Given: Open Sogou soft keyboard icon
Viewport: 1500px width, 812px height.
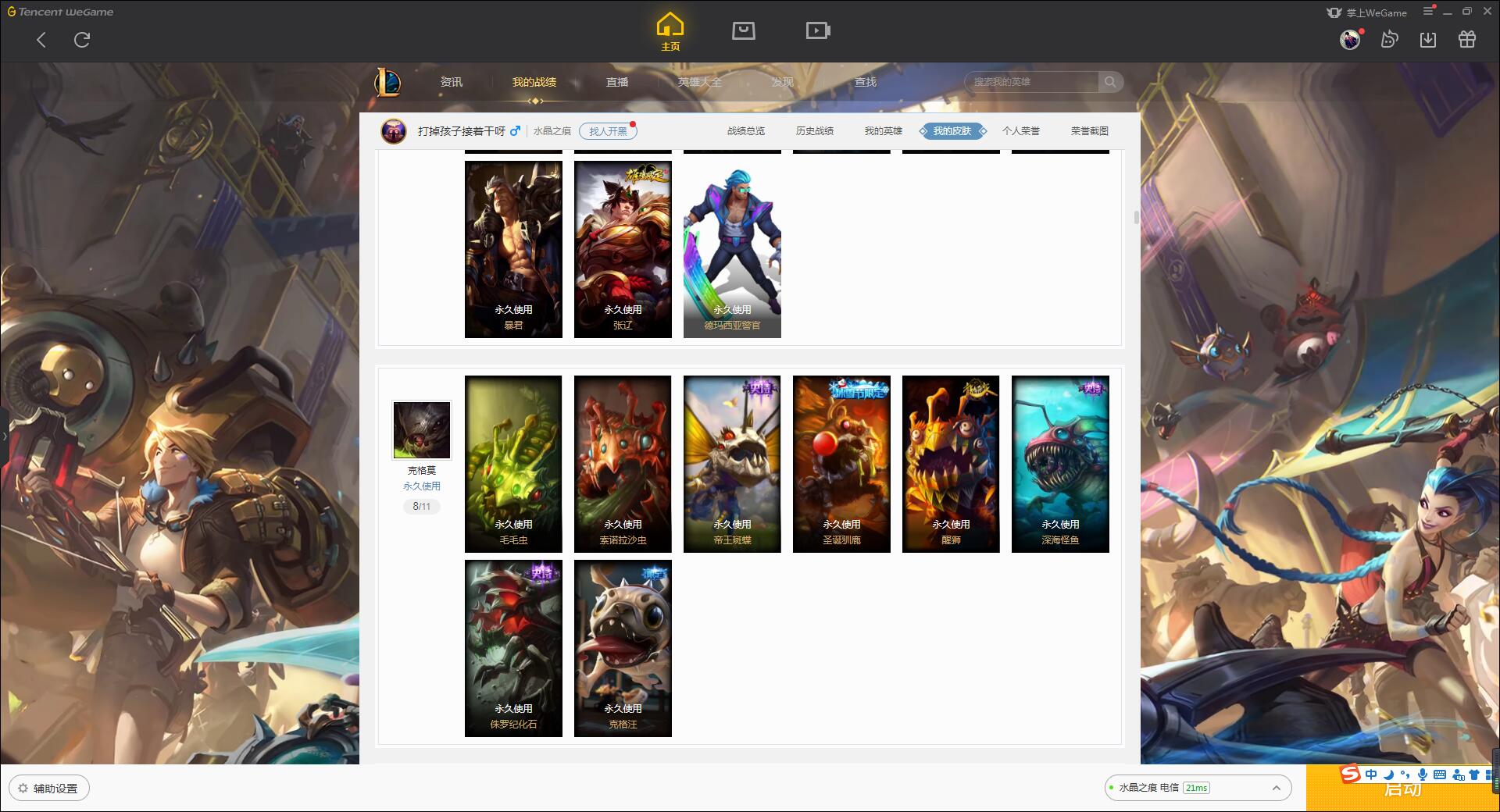Looking at the screenshot, I should tap(1439, 775).
